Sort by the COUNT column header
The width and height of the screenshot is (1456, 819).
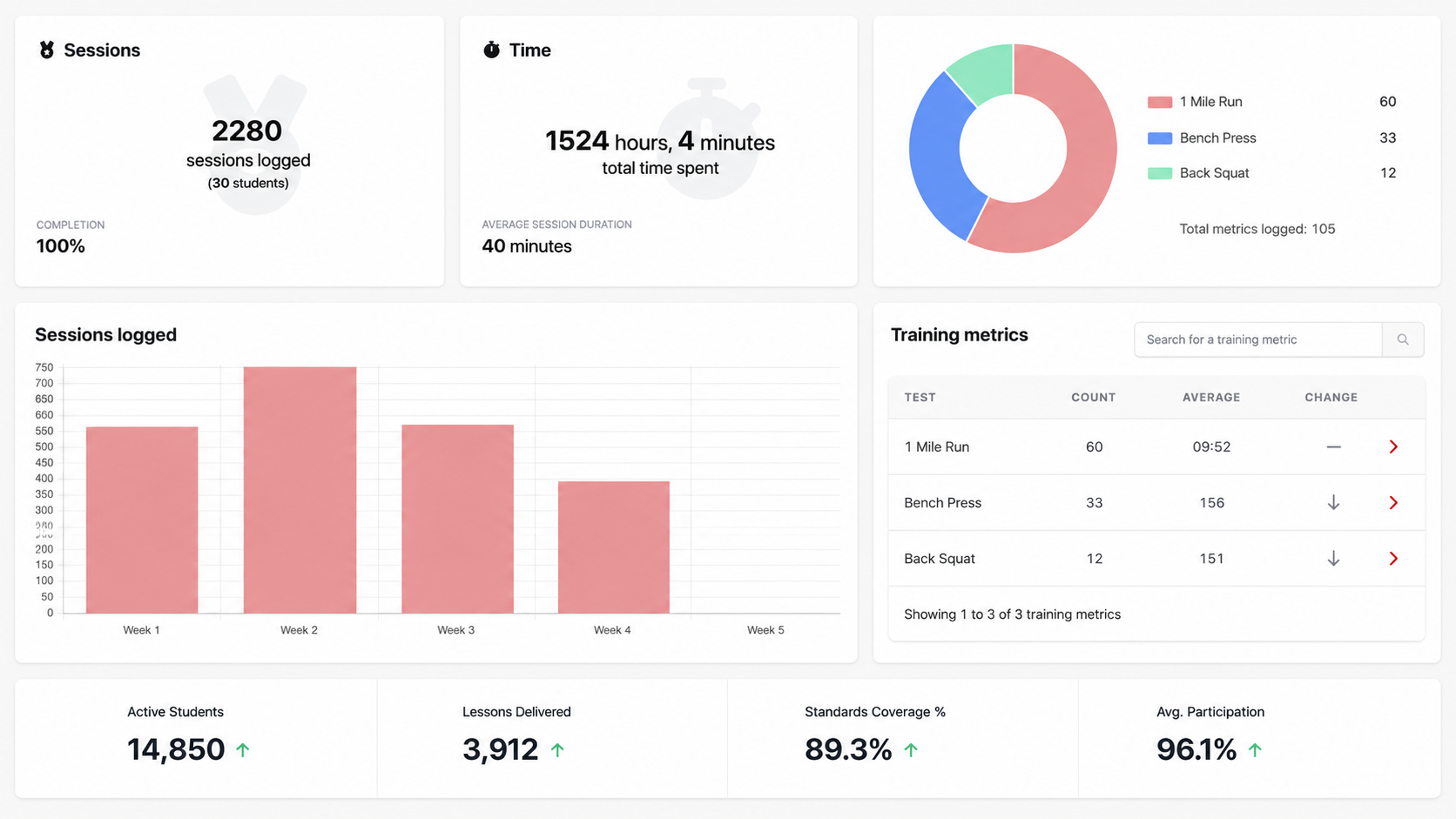pyautogui.click(x=1094, y=397)
